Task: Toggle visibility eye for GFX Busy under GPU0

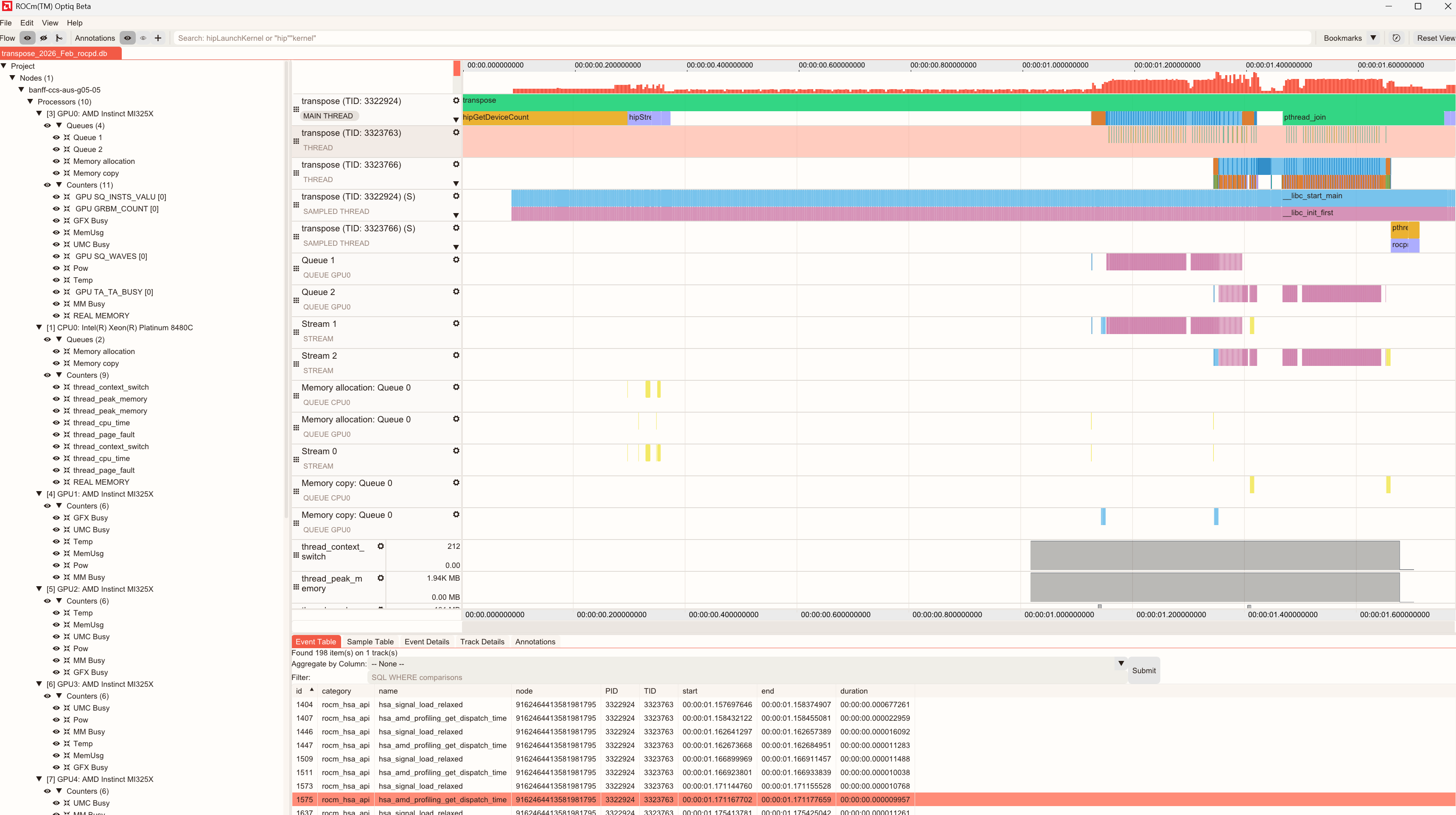Action: [56, 221]
